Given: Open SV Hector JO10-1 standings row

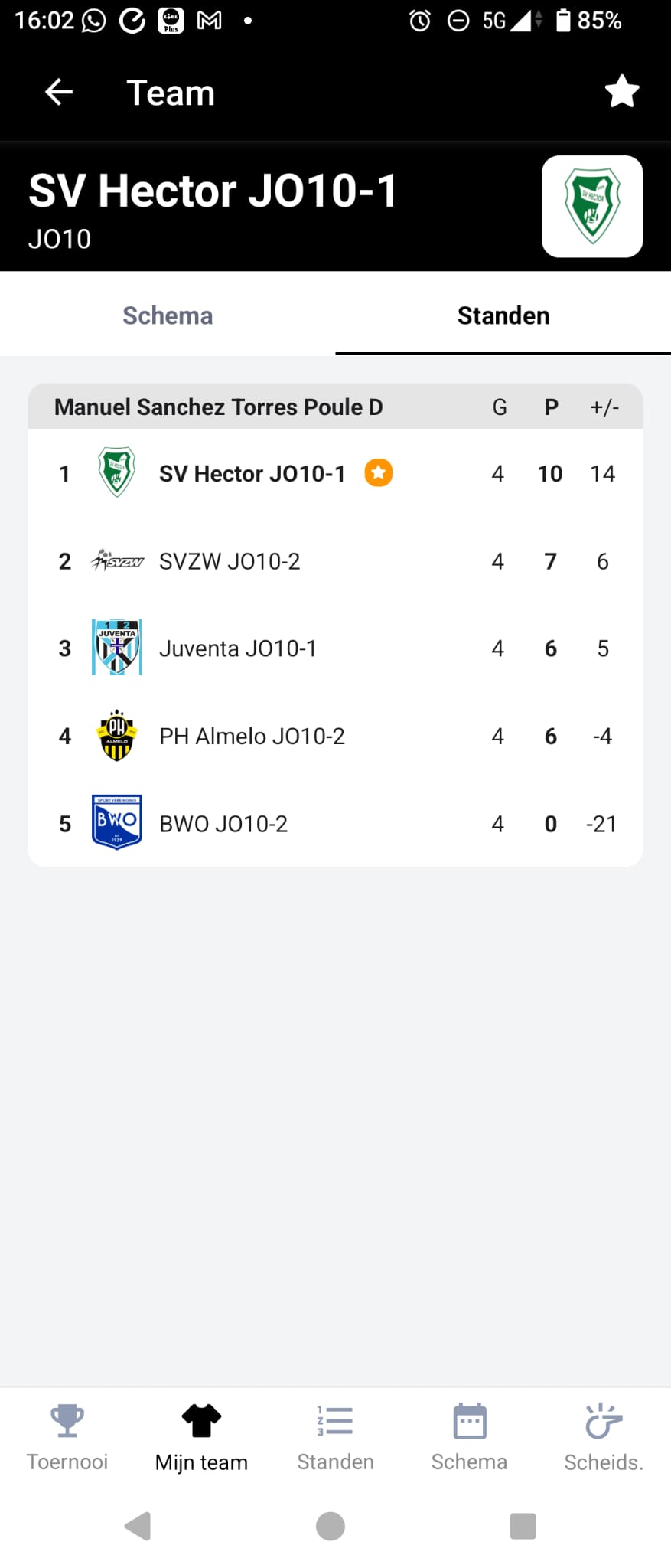Looking at the screenshot, I should [x=335, y=473].
